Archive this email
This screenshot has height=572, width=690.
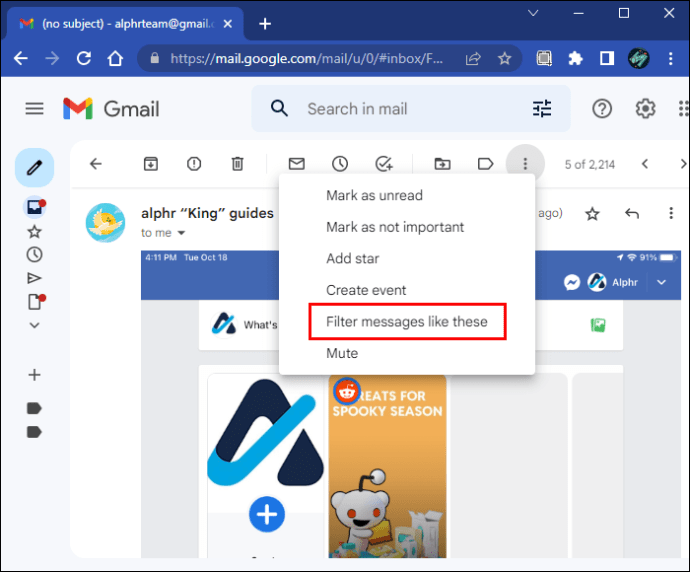point(150,164)
